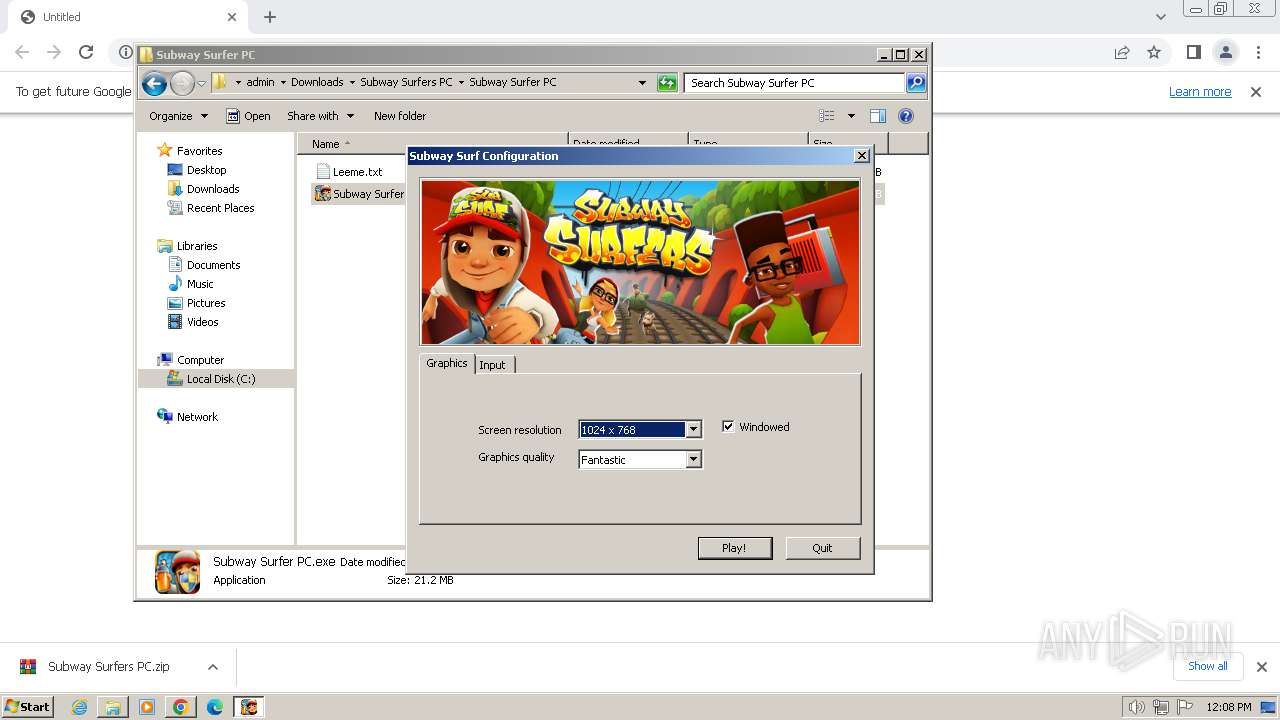Expand the download item options chevron
Viewport: 1280px width, 720px height.
212,667
